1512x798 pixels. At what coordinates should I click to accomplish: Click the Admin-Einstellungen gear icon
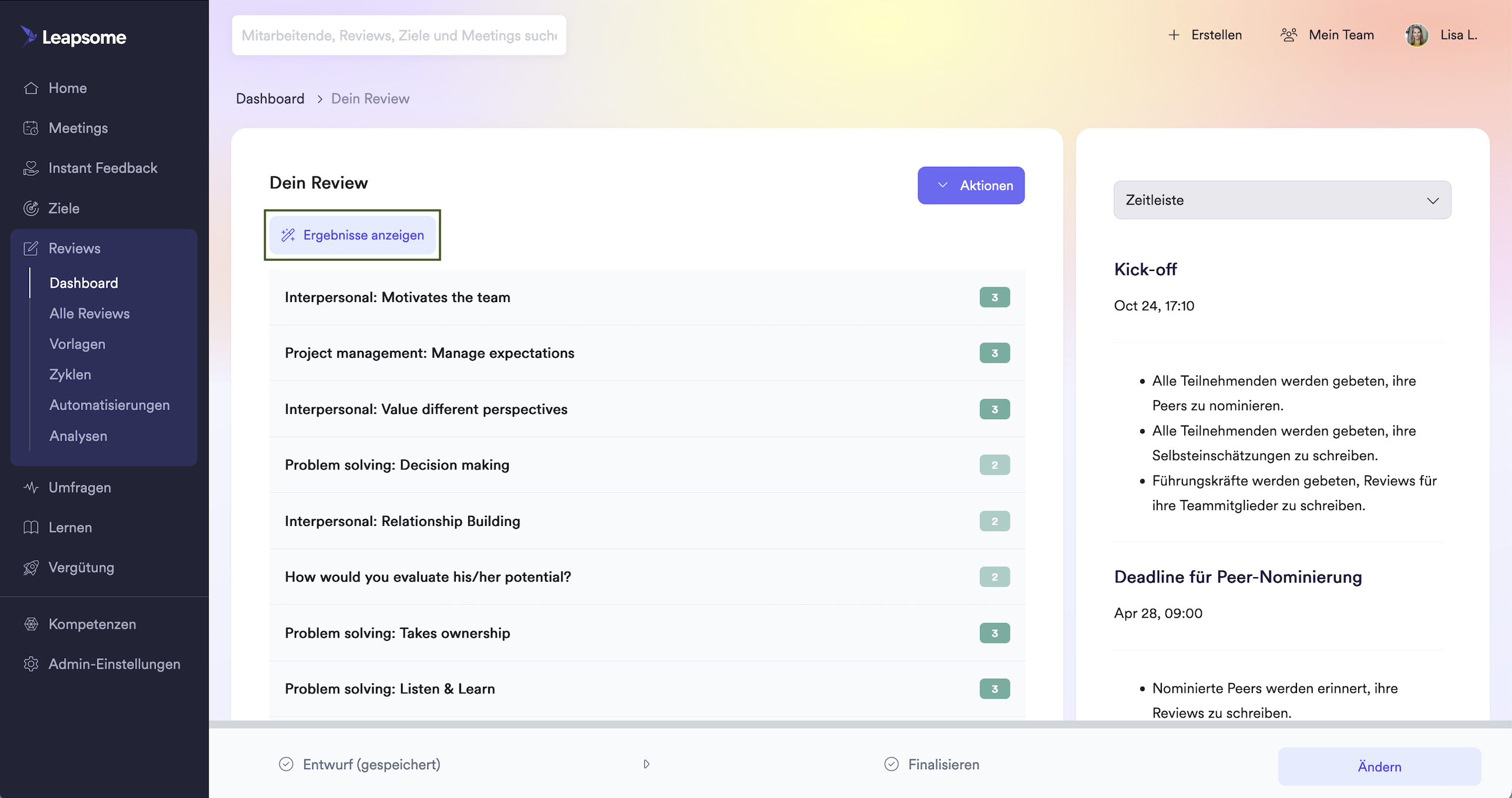coord(31,664)
